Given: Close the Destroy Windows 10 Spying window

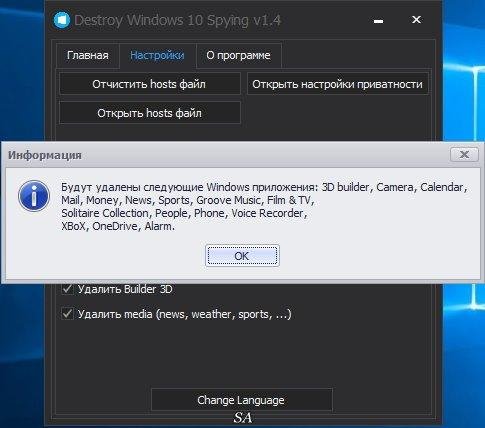Looking at the screenshot, I should click(x=416, y=20).
